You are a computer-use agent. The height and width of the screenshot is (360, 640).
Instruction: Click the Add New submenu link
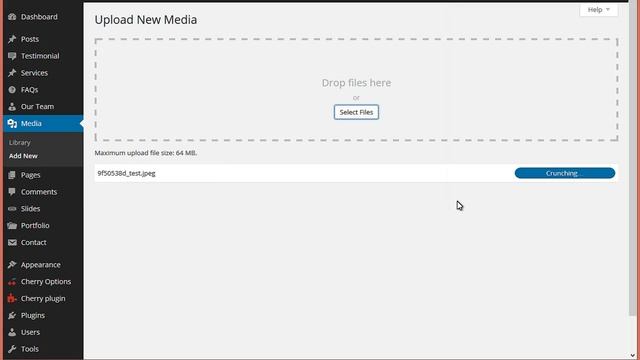[23, 156]
